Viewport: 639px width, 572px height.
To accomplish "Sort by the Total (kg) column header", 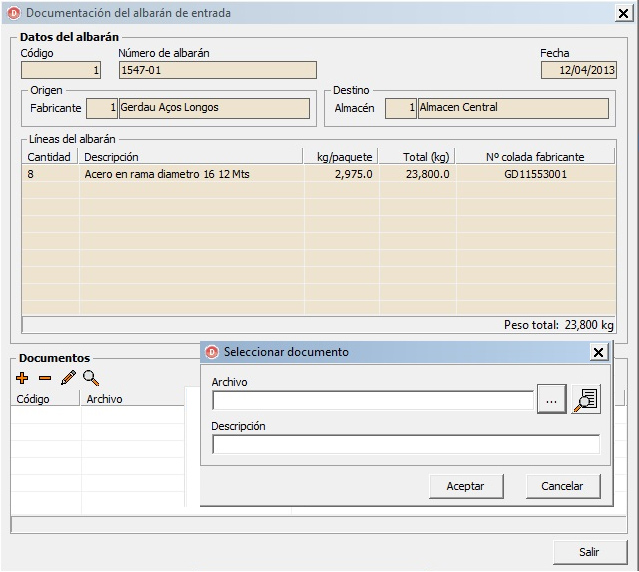I will [417, 157].
